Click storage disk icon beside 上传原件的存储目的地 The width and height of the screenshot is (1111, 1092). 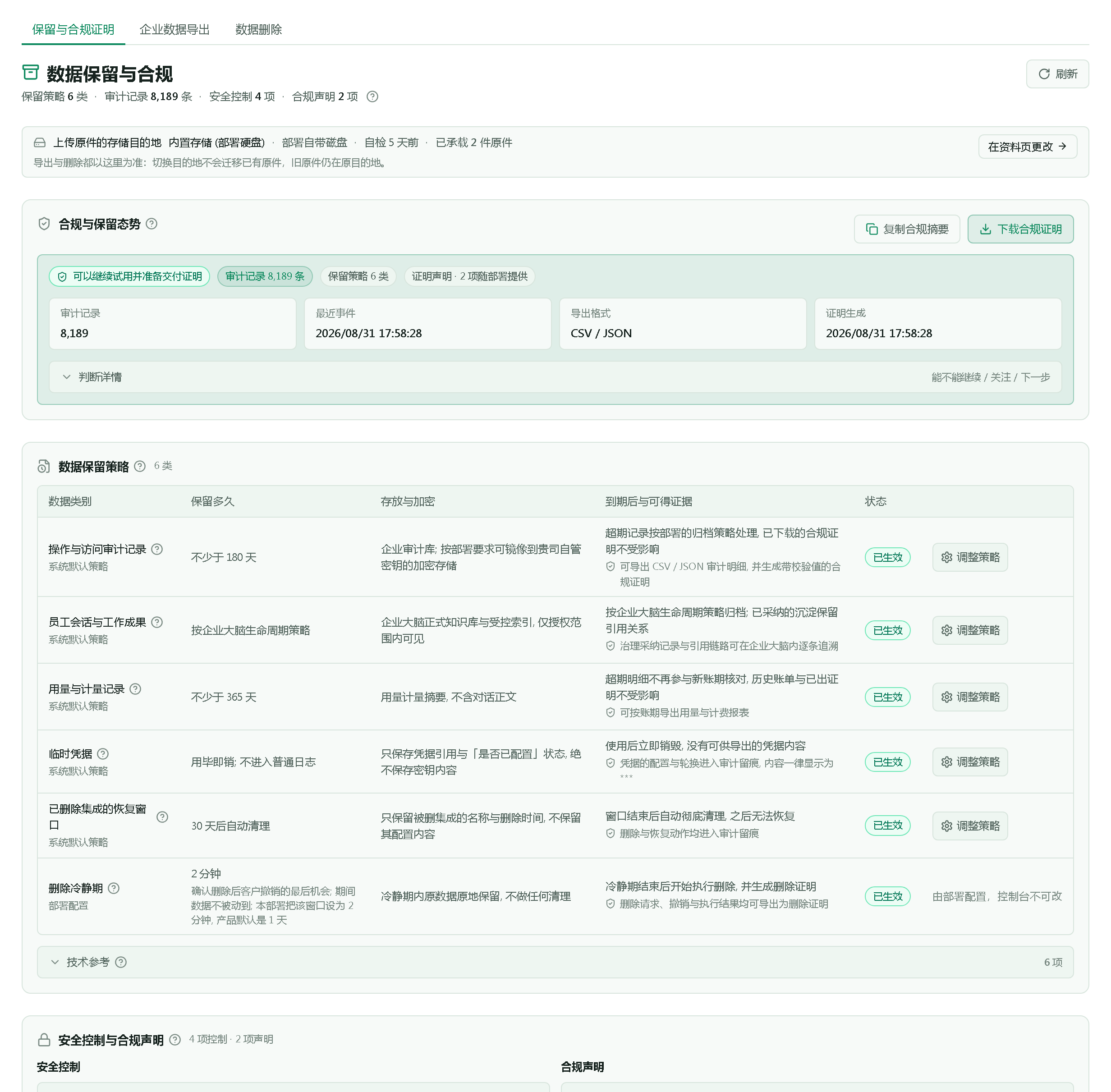point(40,142)
